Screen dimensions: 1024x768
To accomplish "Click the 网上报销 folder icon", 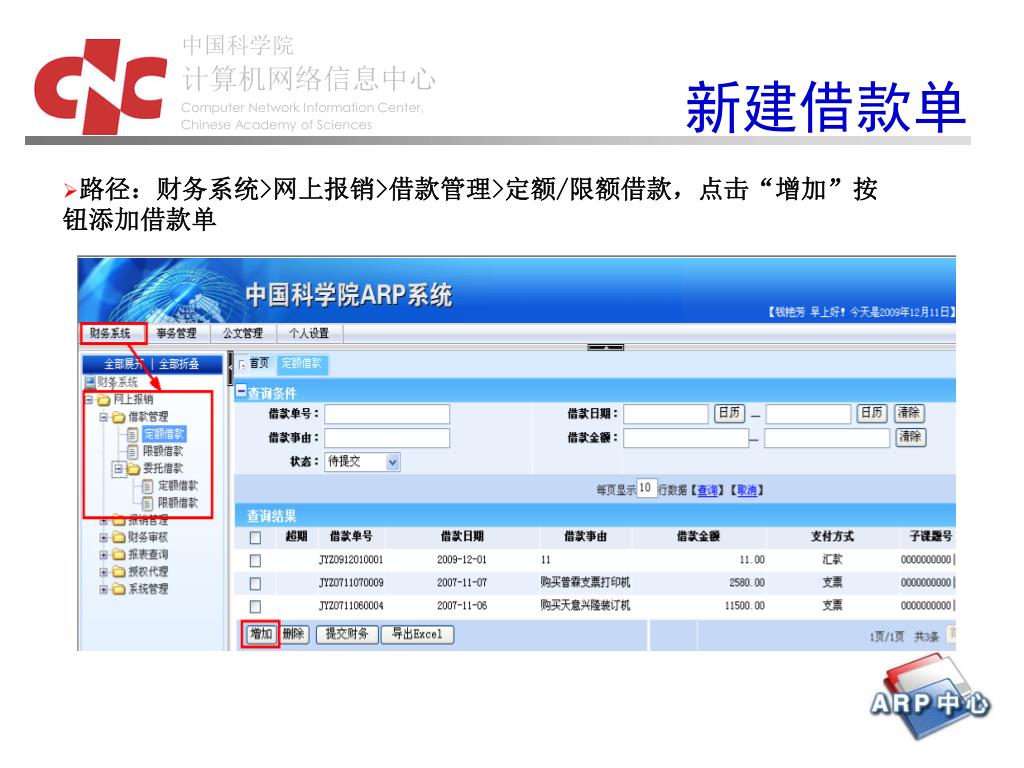I will [104, 400].
